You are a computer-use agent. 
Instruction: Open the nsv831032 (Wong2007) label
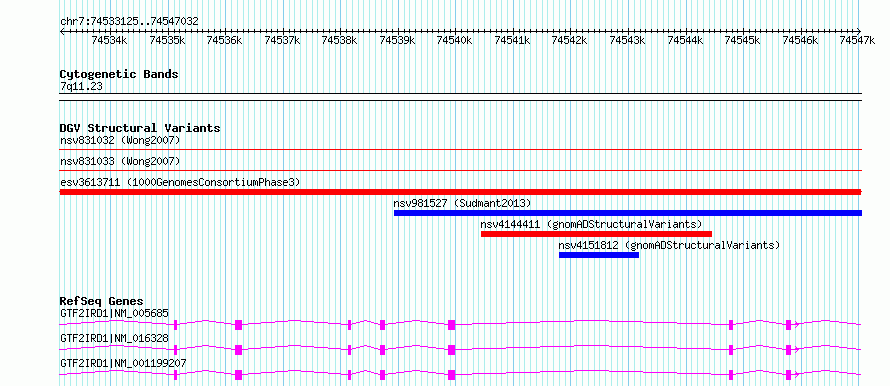tap(120, 140)
